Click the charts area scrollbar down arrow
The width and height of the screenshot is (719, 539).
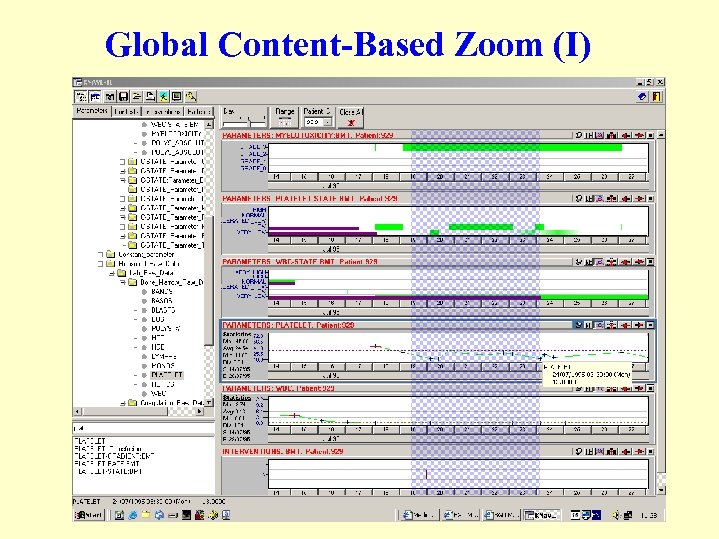point(661,490)
